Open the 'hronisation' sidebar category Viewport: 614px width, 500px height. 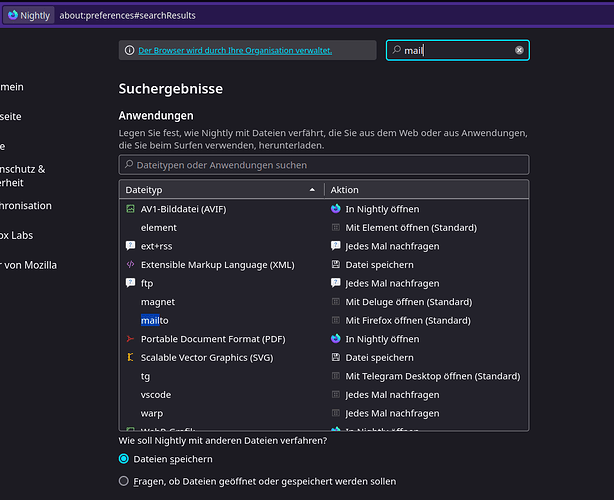[26, 206]
